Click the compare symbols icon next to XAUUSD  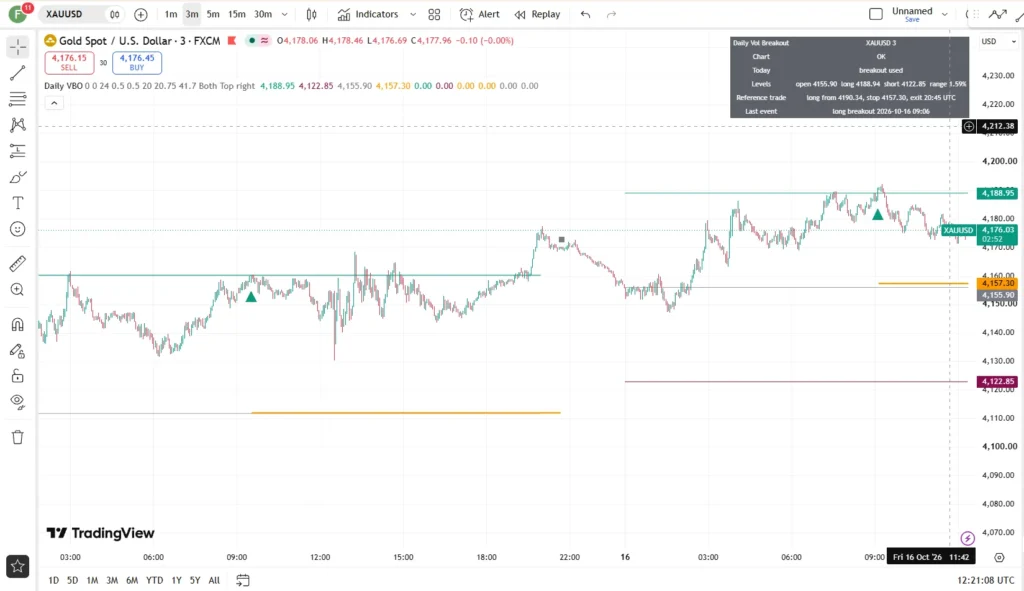(x=115, y=14)
